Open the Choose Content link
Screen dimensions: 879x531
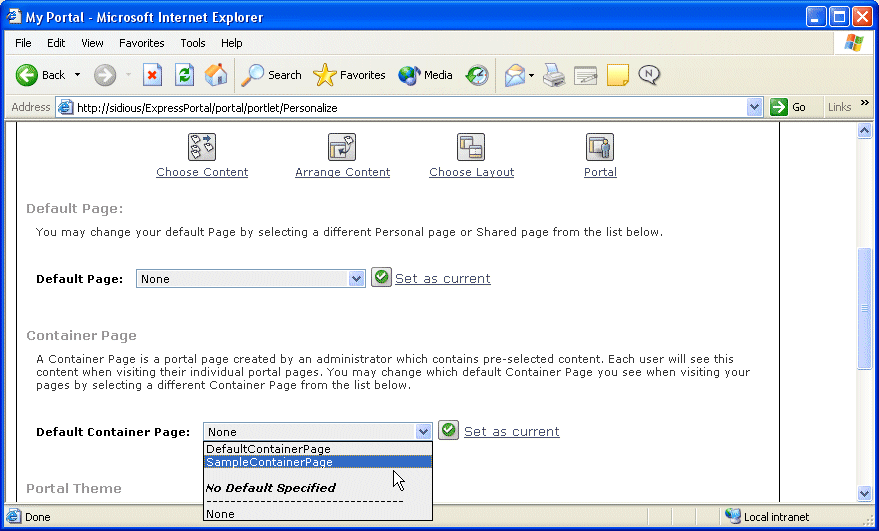point(202,172)
